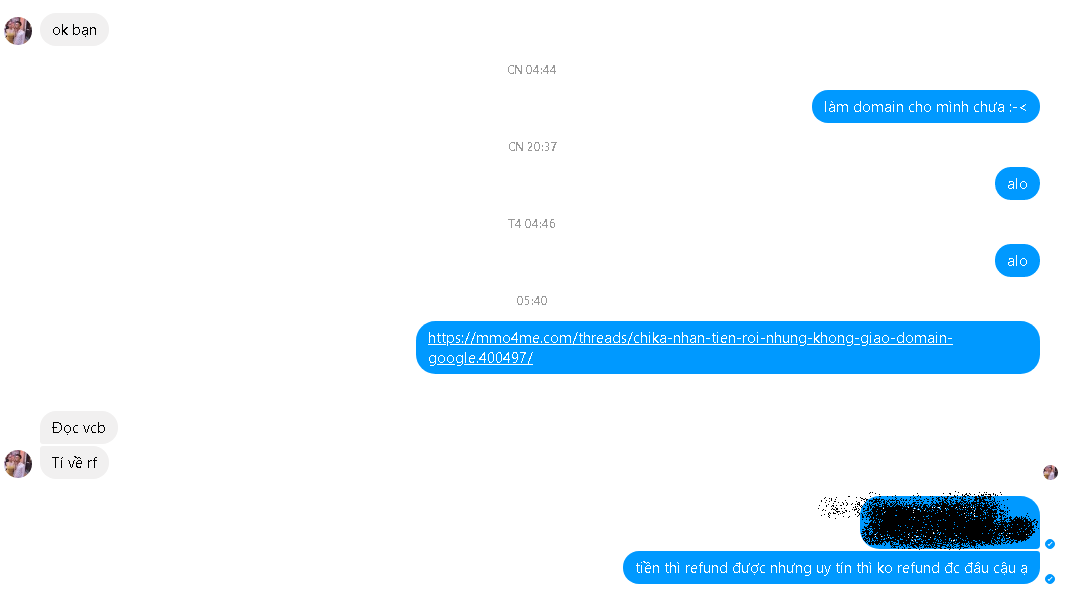Viewport: 1066px width, 596px height.
Task: Select the 'tiền thì refund được' message
Action: [x=831, y=567]
